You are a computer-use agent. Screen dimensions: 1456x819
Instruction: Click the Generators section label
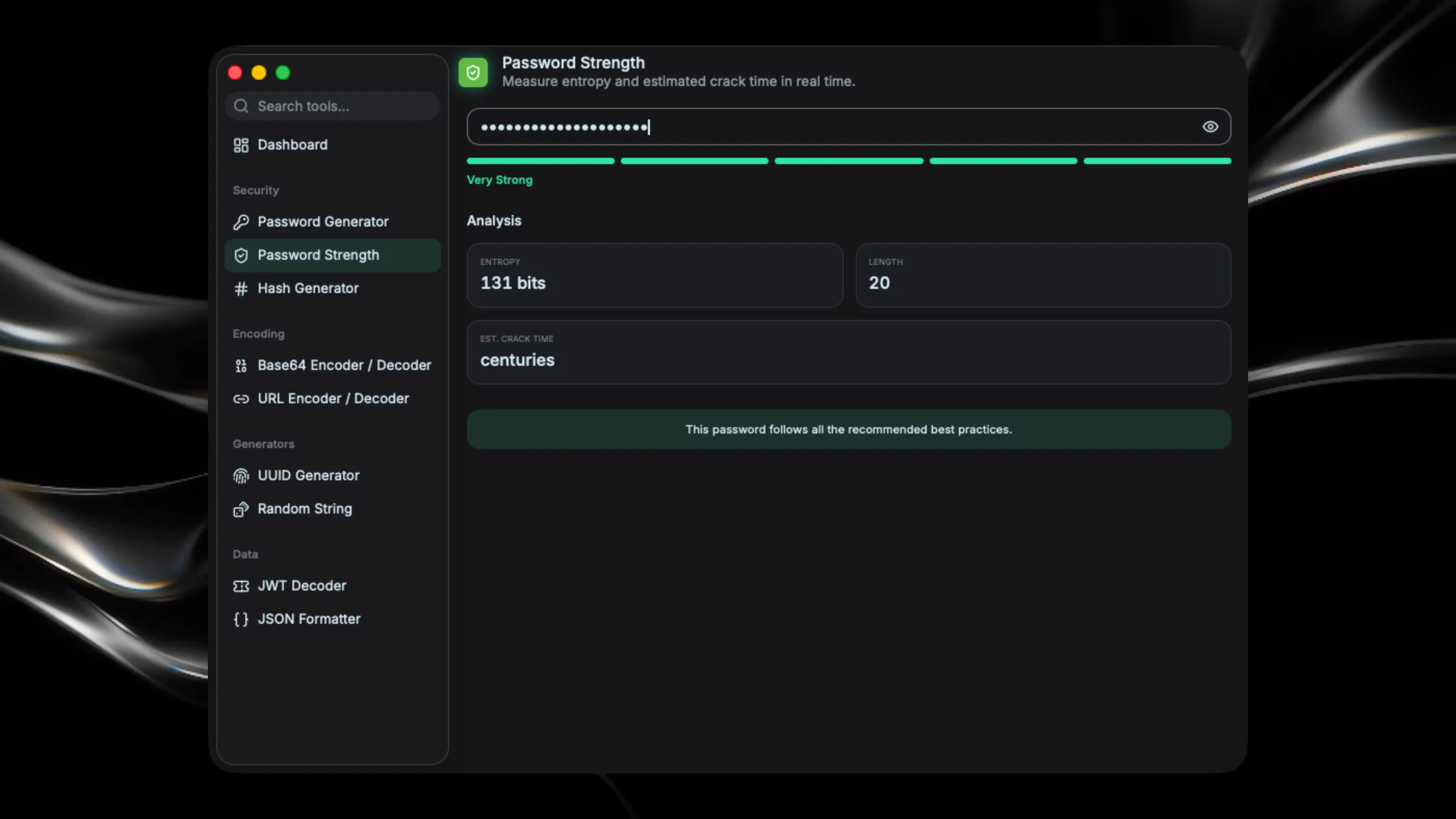click(x=263, y=444)
